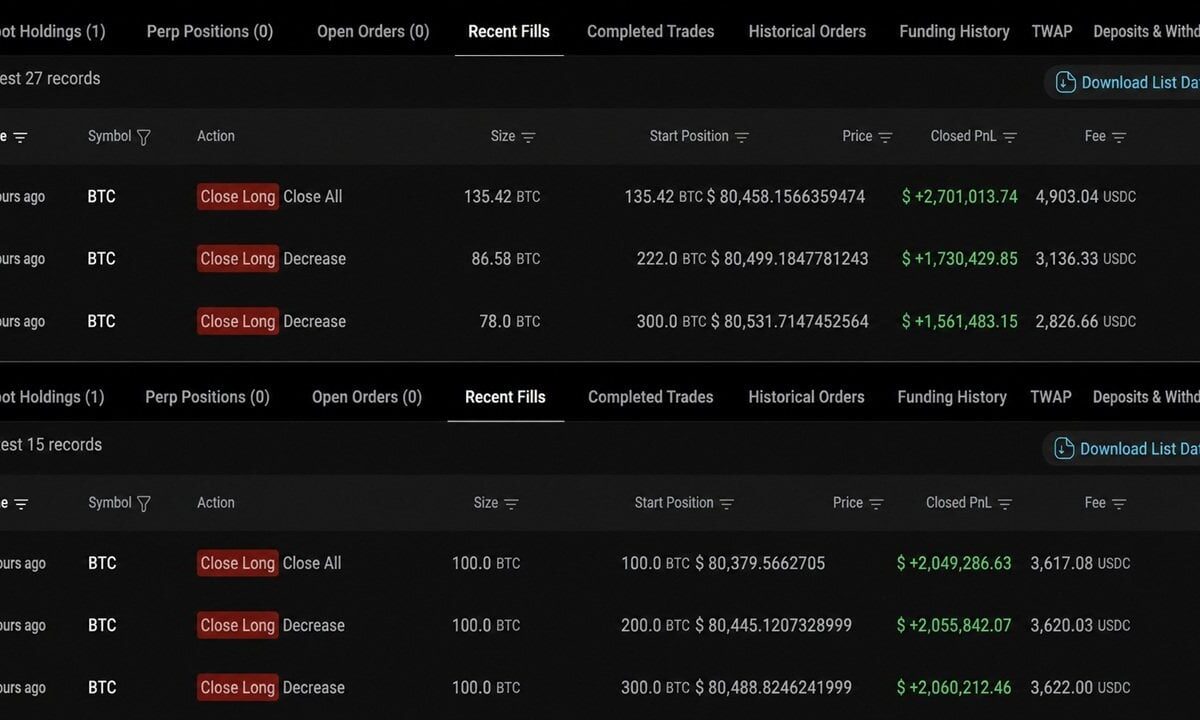Sort by Start Position in the top table
The height and width of the screenshot is (720, 1200).
coord(741,137)
